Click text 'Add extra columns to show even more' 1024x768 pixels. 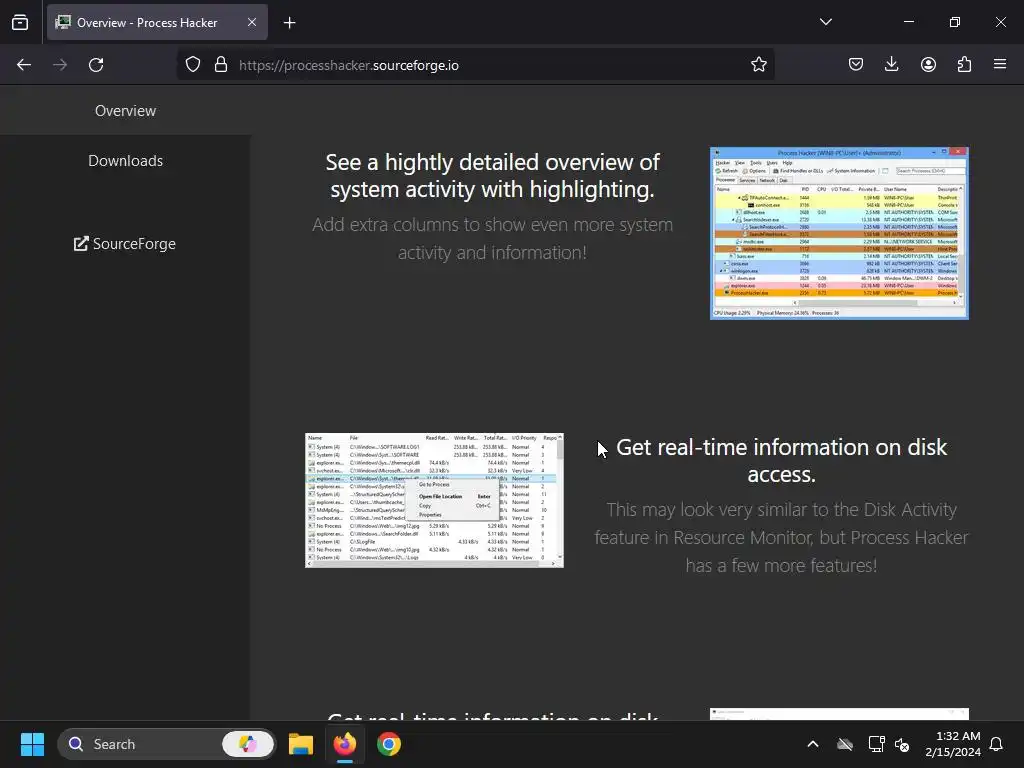492,238
